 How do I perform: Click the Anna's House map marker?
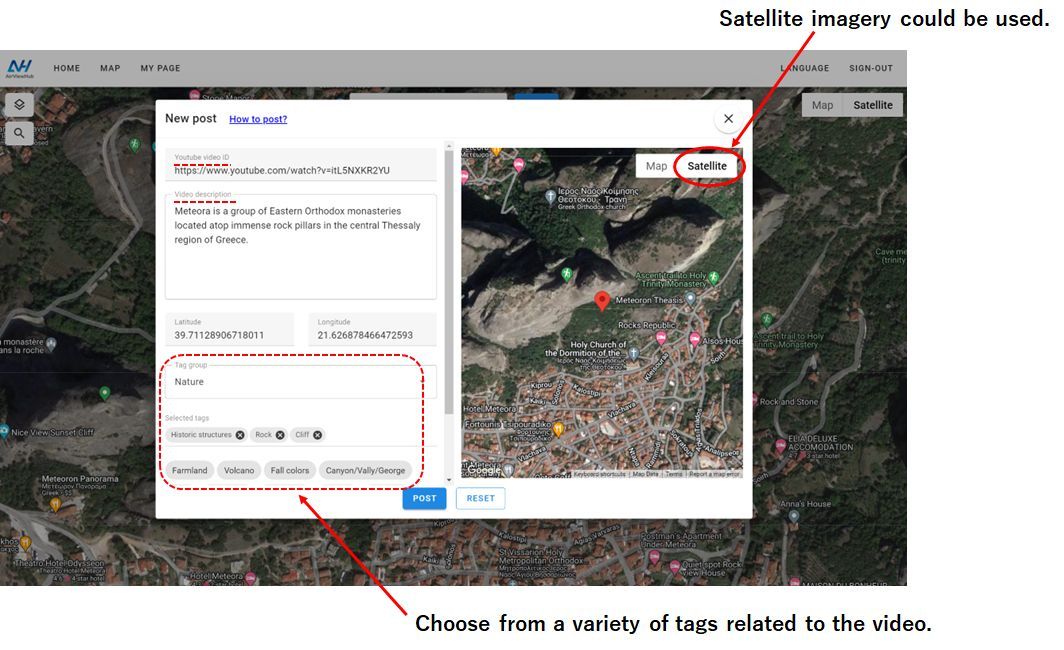click(x=793, y=516)
